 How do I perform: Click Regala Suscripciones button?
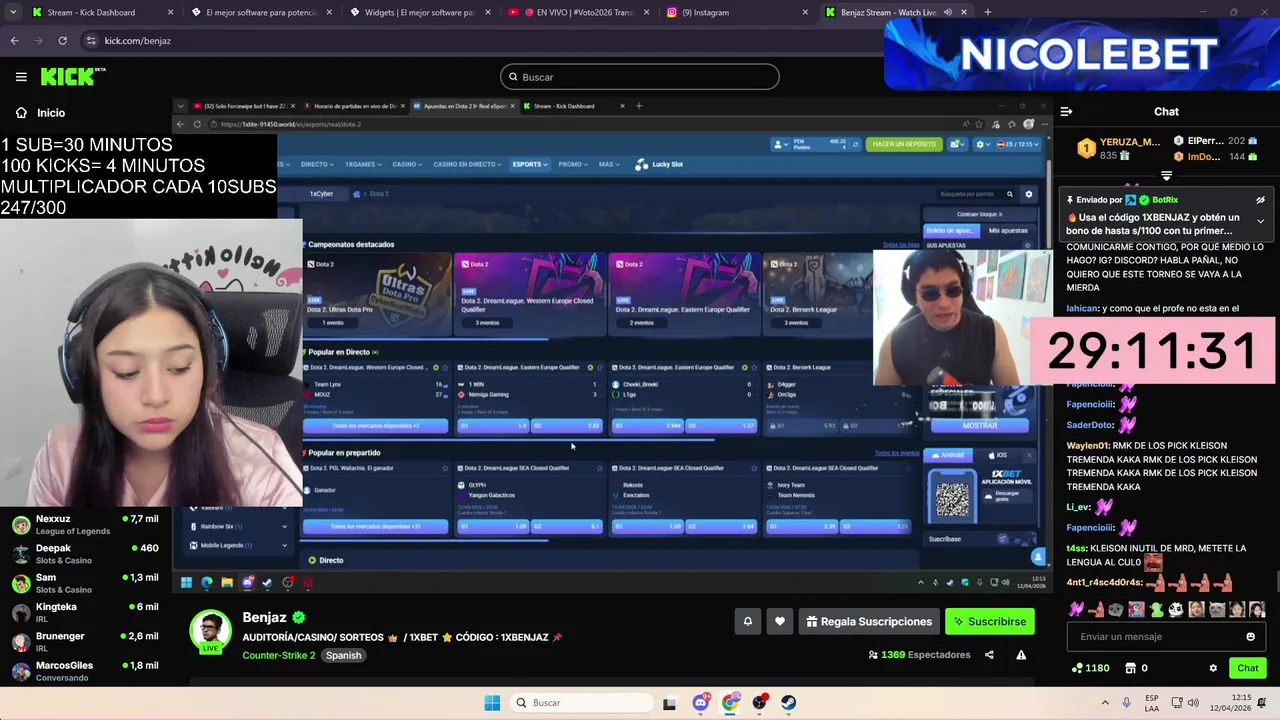tap(869, 622)
